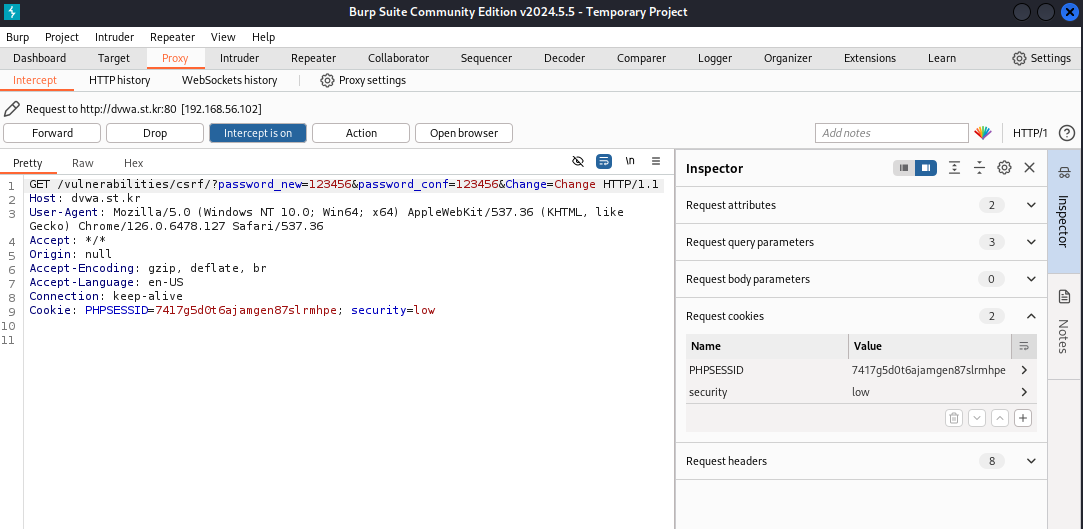This screenshot has width=1083, height=529.
Task: Click the rainbow highlight color picker
Action: coord(983,133)
